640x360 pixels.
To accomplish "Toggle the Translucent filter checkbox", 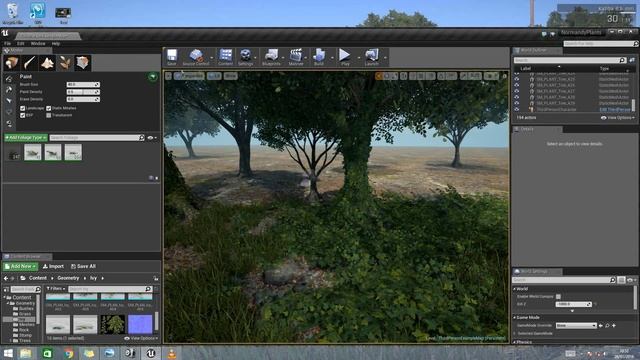I will click(49, 115).
